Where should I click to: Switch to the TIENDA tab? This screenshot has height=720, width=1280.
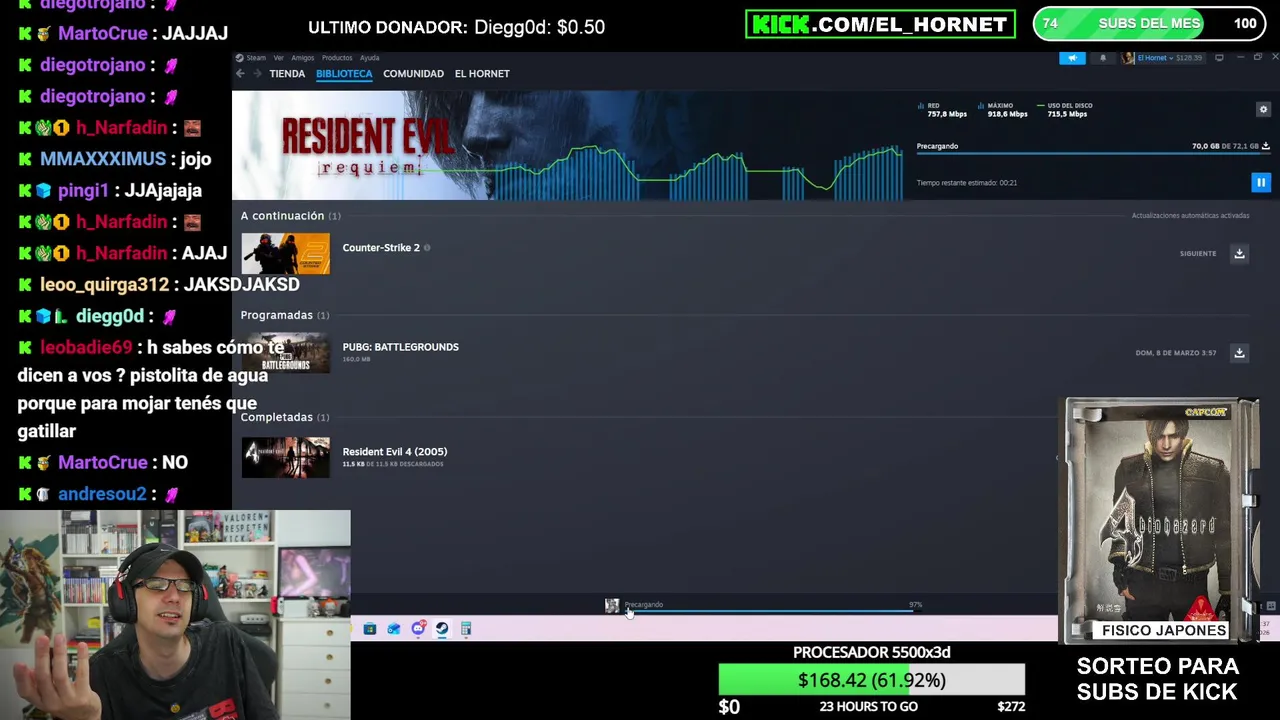(x=287, y=74)
